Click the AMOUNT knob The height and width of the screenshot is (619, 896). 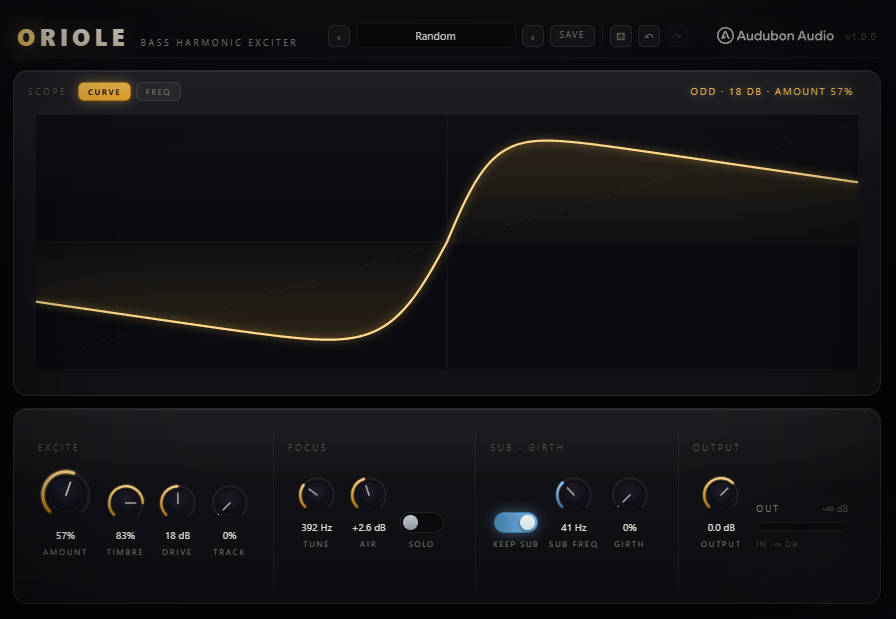[x=66, y=494]
